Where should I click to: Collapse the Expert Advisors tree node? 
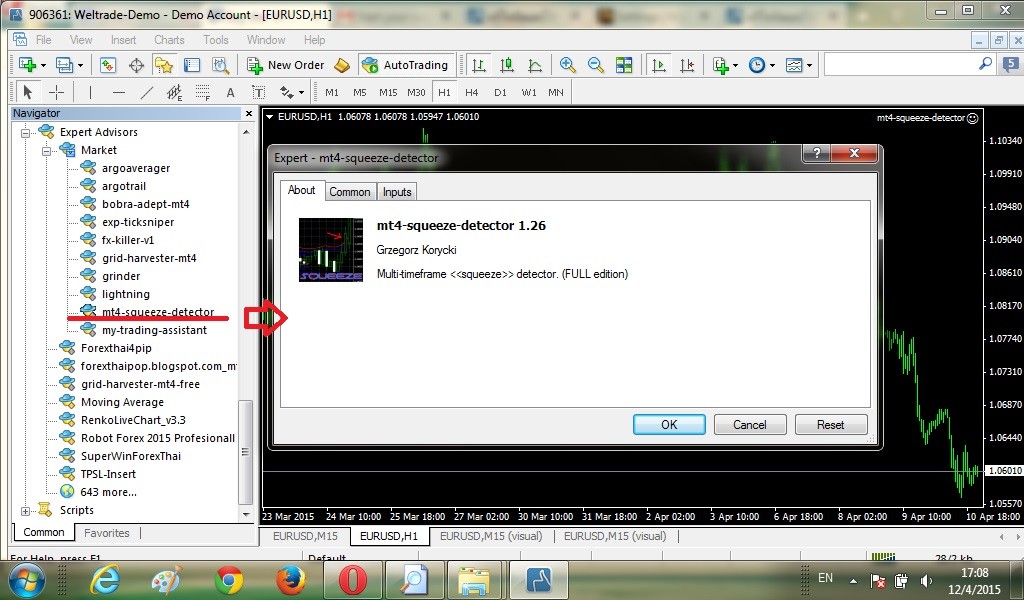[x=25, y=133]
